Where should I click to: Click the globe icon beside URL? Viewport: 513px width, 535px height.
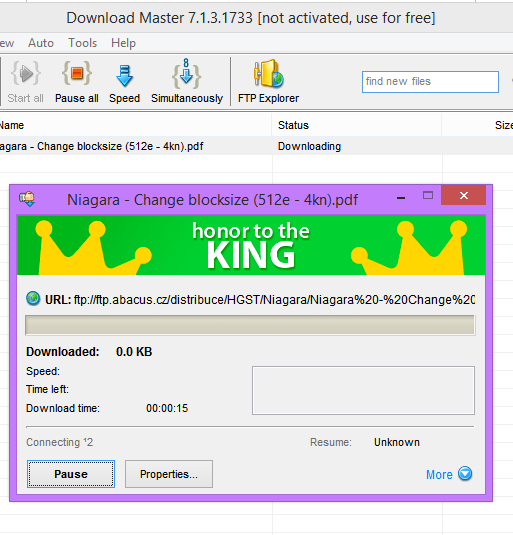[x=33, y=299]
